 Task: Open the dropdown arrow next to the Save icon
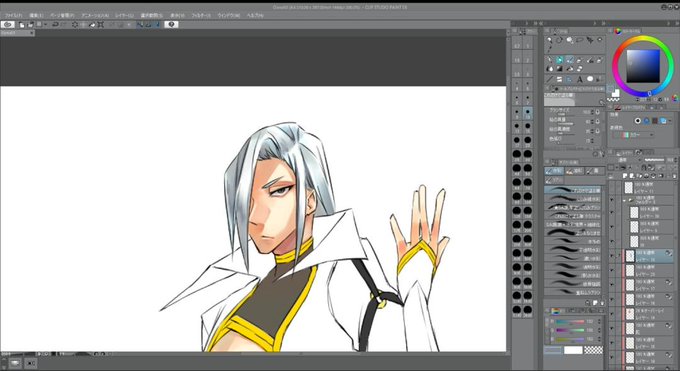point(45,25)
